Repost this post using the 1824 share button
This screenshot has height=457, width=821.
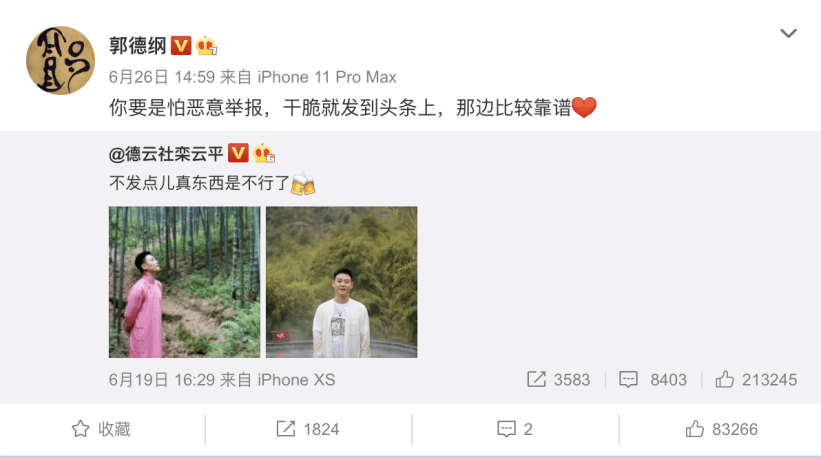click(308, 429)
